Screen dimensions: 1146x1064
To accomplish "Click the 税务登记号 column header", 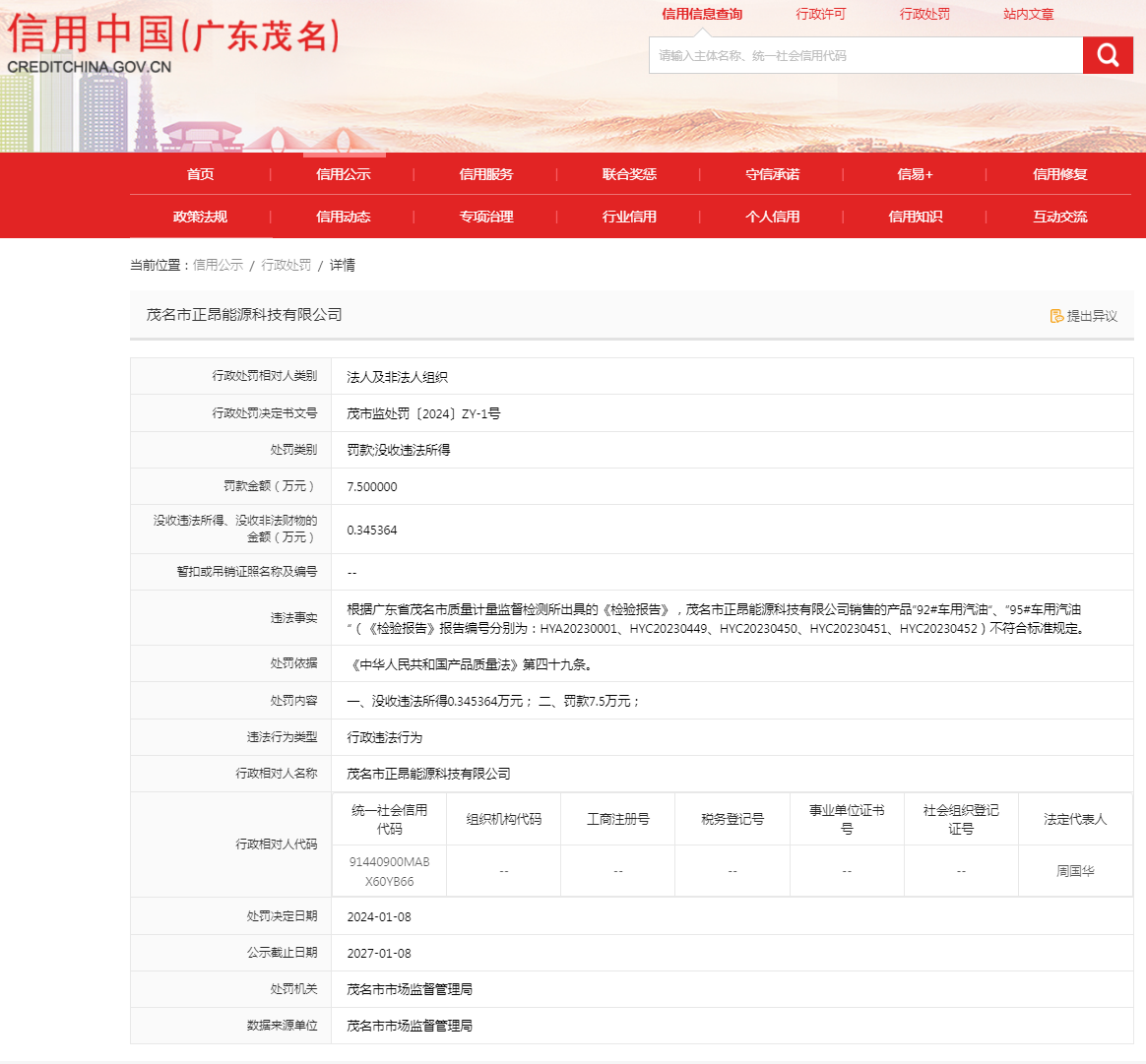I will [x=732, y=819].
